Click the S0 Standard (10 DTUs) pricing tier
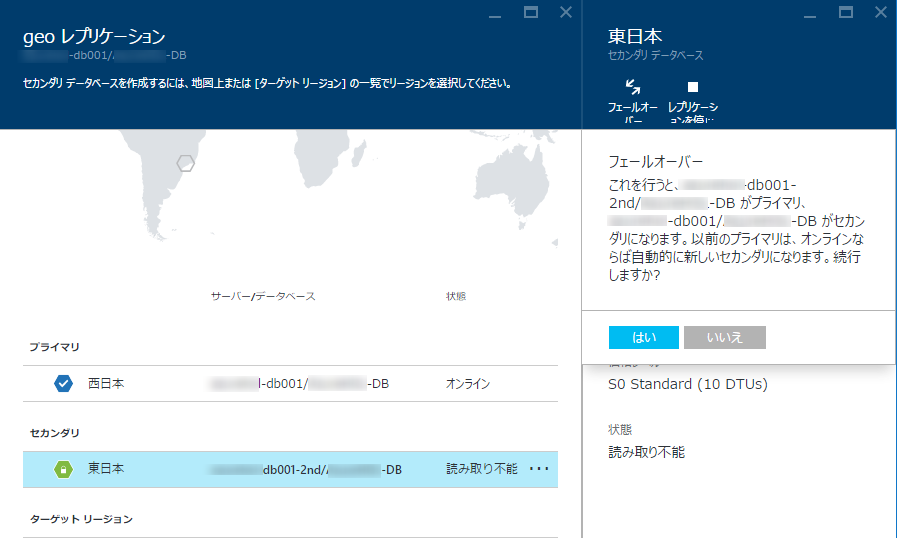 [x=688, y=384]
